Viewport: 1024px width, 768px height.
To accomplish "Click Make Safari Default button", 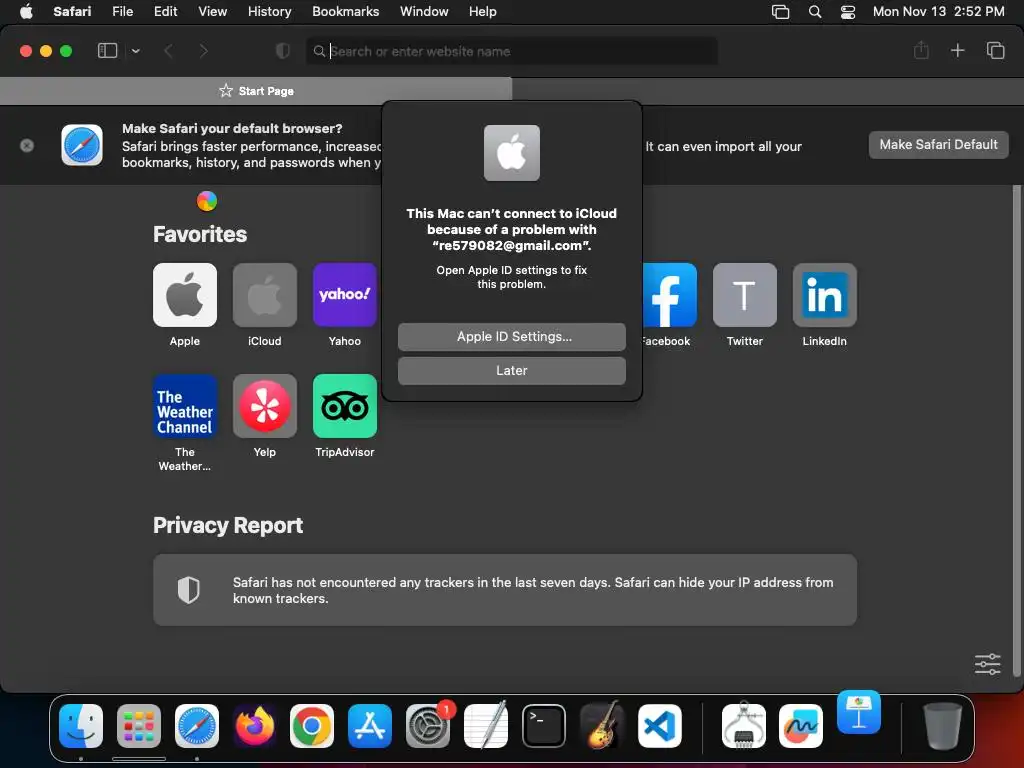I will (x=938, y=145).
